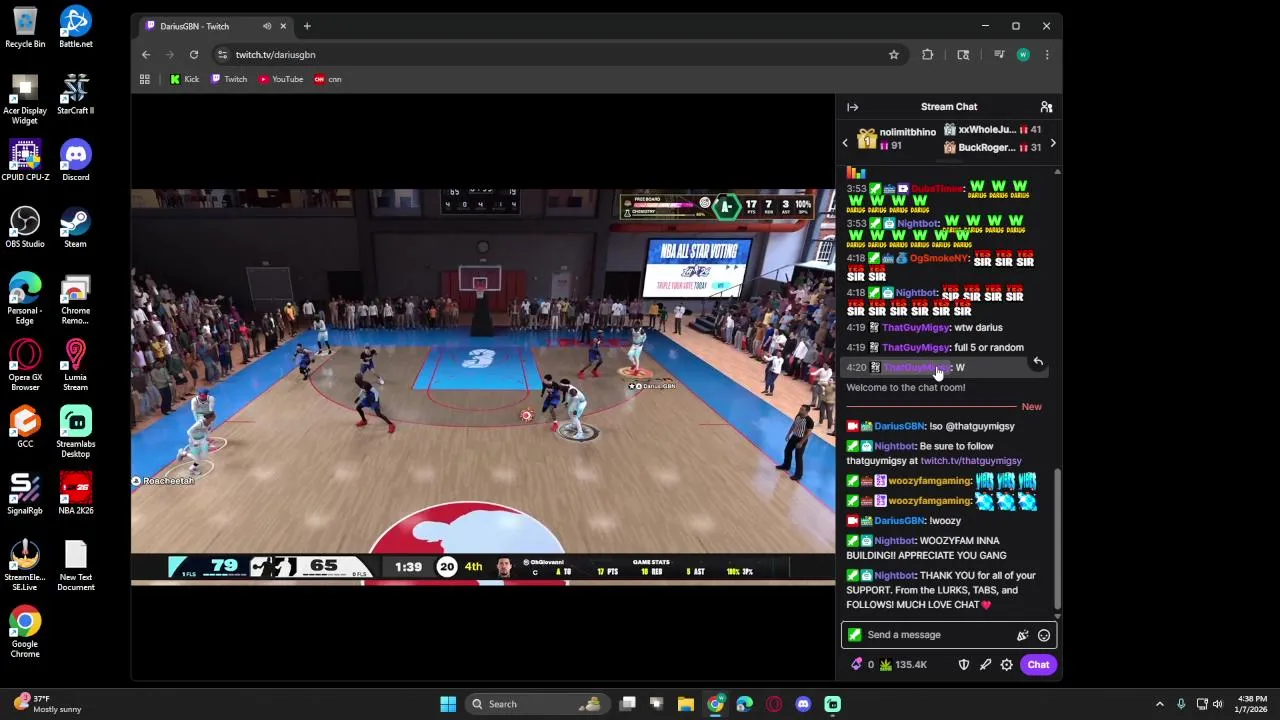Open File Explorer from taskbar
Image resolution: width=1280 pixels, height=720 pixels.
pos(686,704)
